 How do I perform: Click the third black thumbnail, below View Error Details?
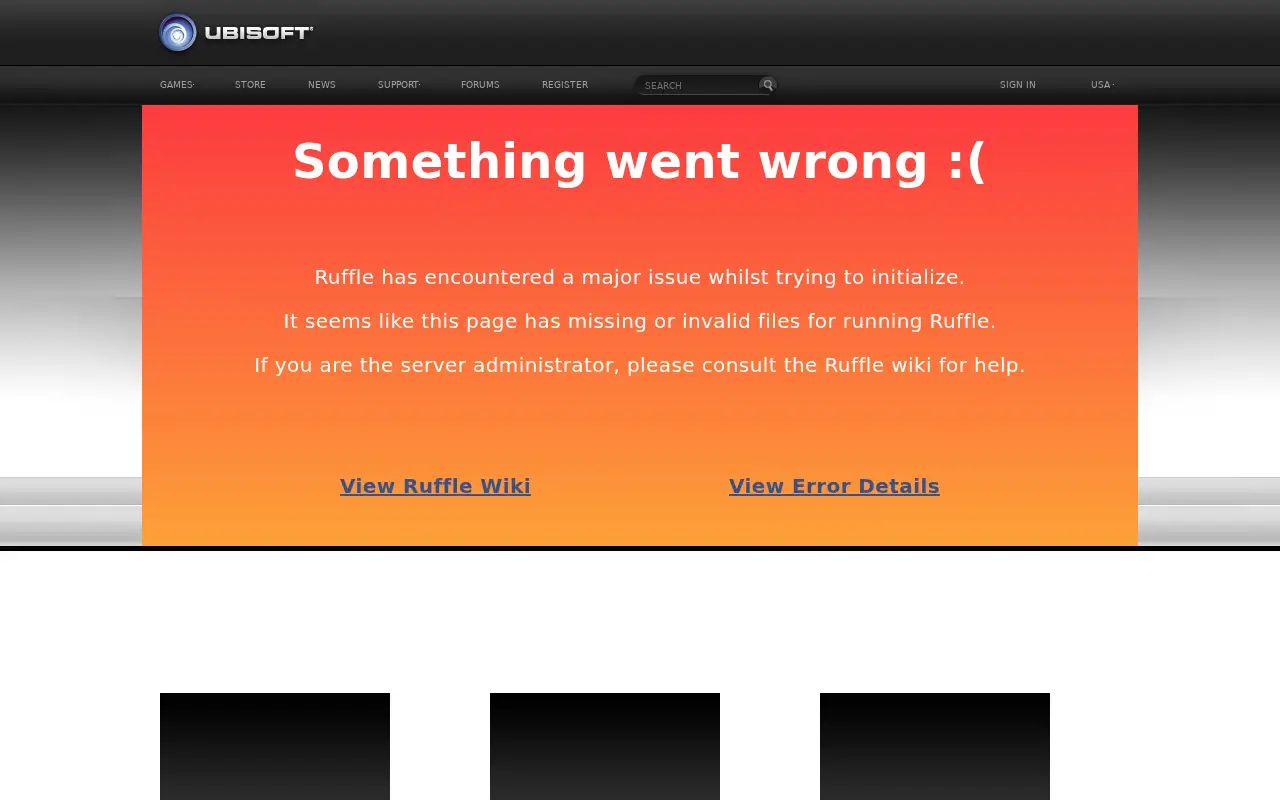click(935, 746)
